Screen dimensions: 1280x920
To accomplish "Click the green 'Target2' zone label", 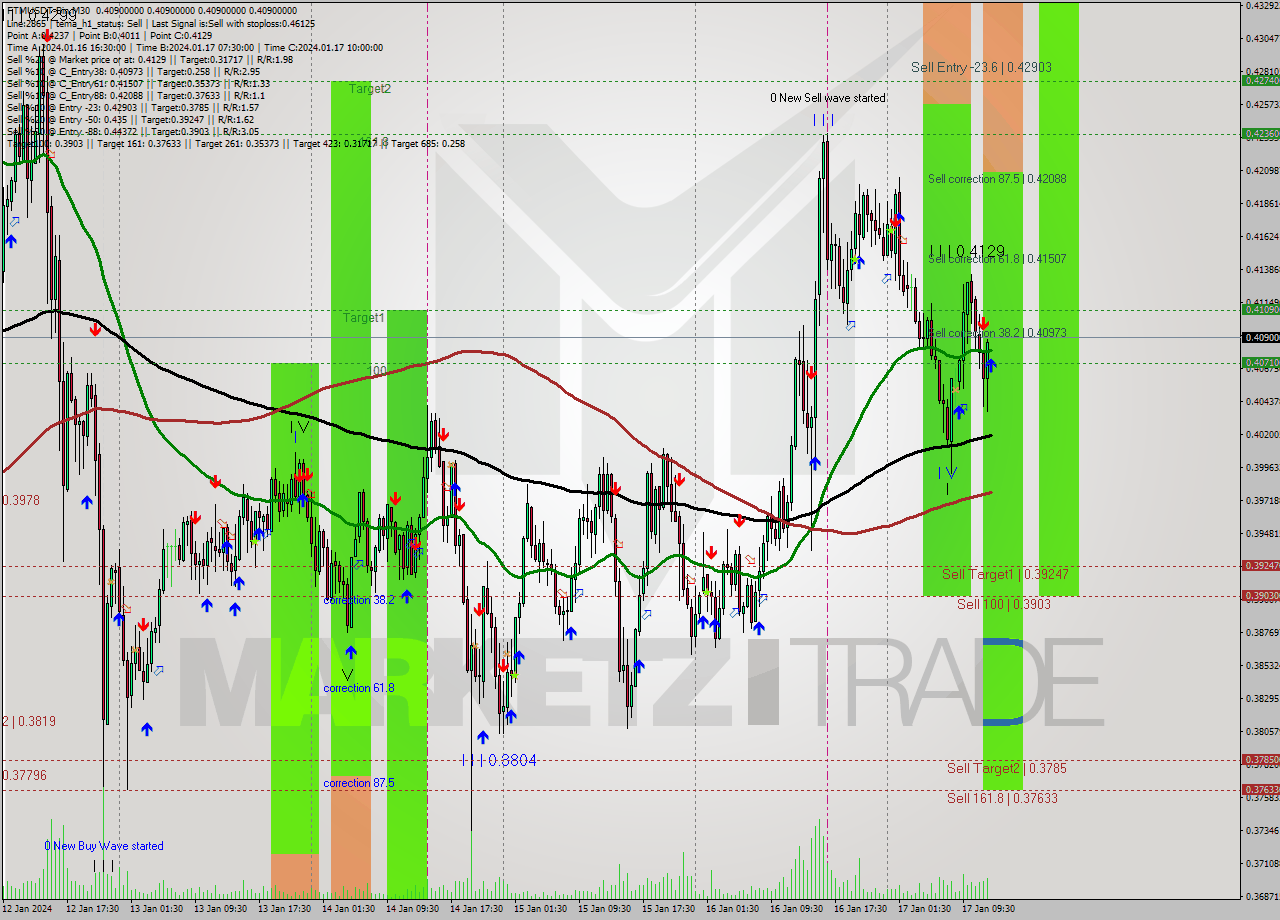I will click(x=370, y=88).
